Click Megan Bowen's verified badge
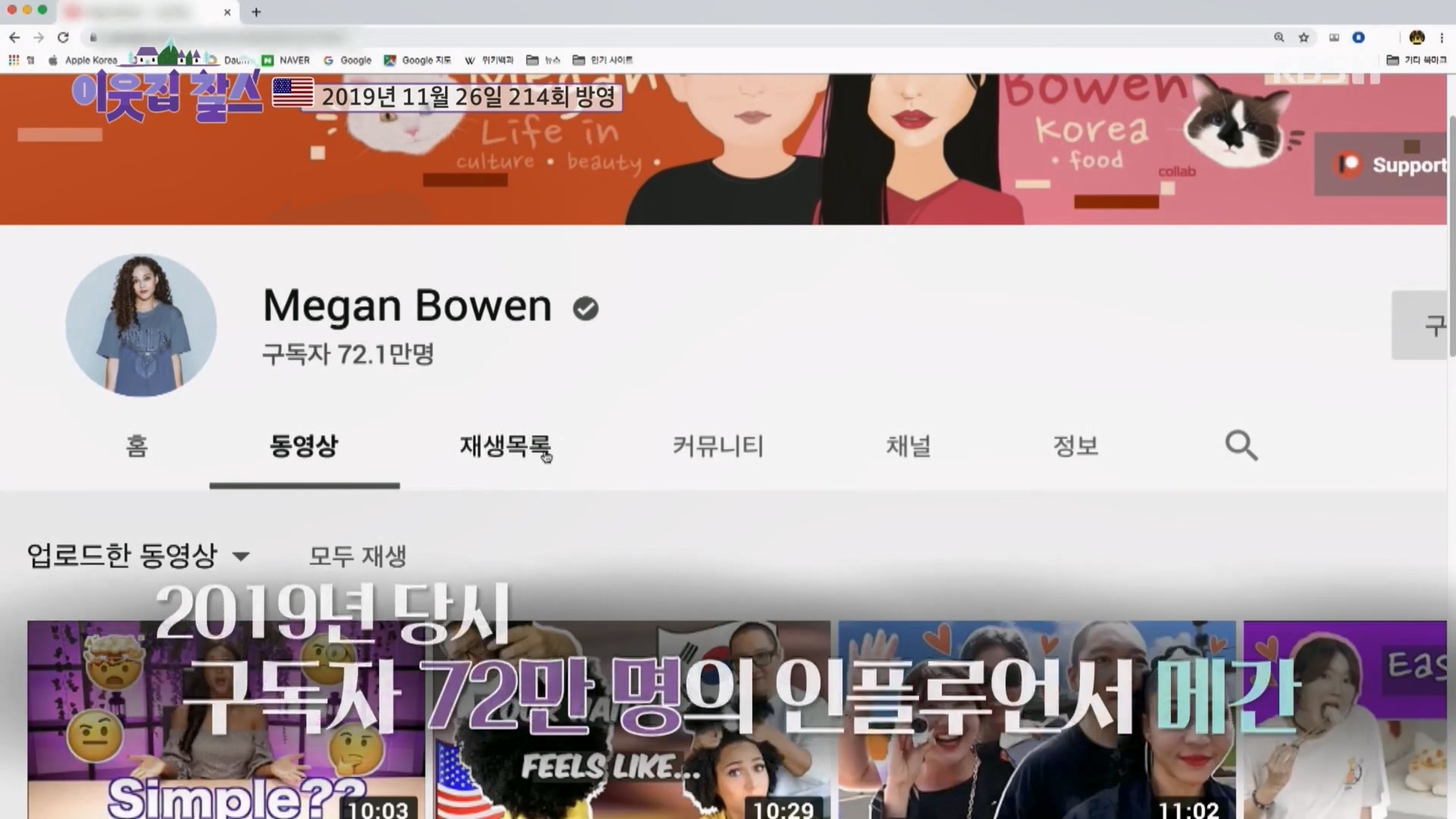1456x819 pixels. coord(585,308)
